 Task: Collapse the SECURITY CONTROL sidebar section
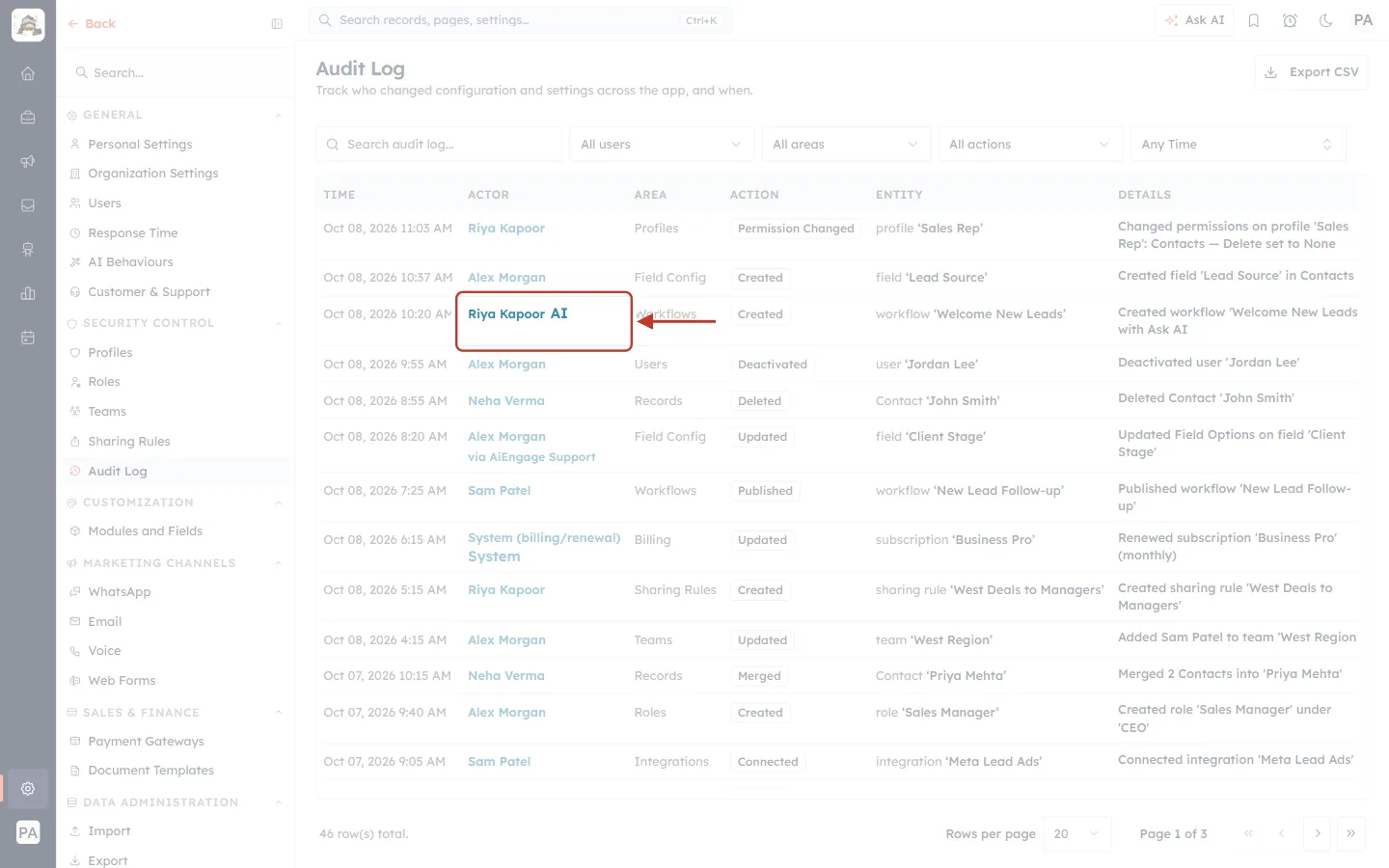(x=279, y=324)
